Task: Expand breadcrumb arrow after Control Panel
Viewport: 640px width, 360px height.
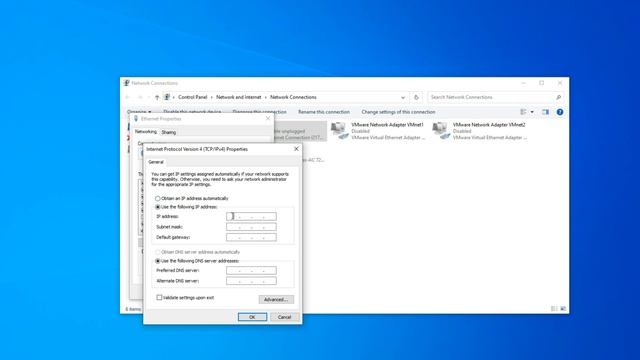Action: click(211, 97)
